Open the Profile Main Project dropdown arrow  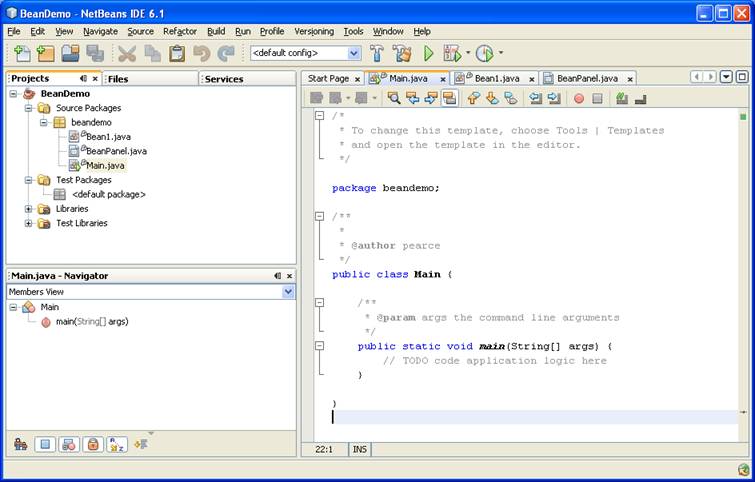tap(501, 52)
